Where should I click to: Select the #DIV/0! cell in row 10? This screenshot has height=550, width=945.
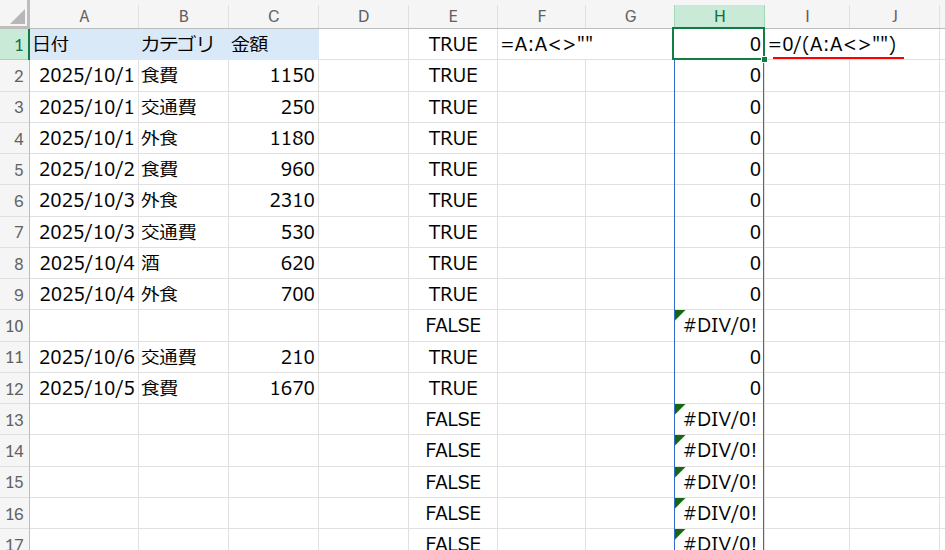[719, 326]
